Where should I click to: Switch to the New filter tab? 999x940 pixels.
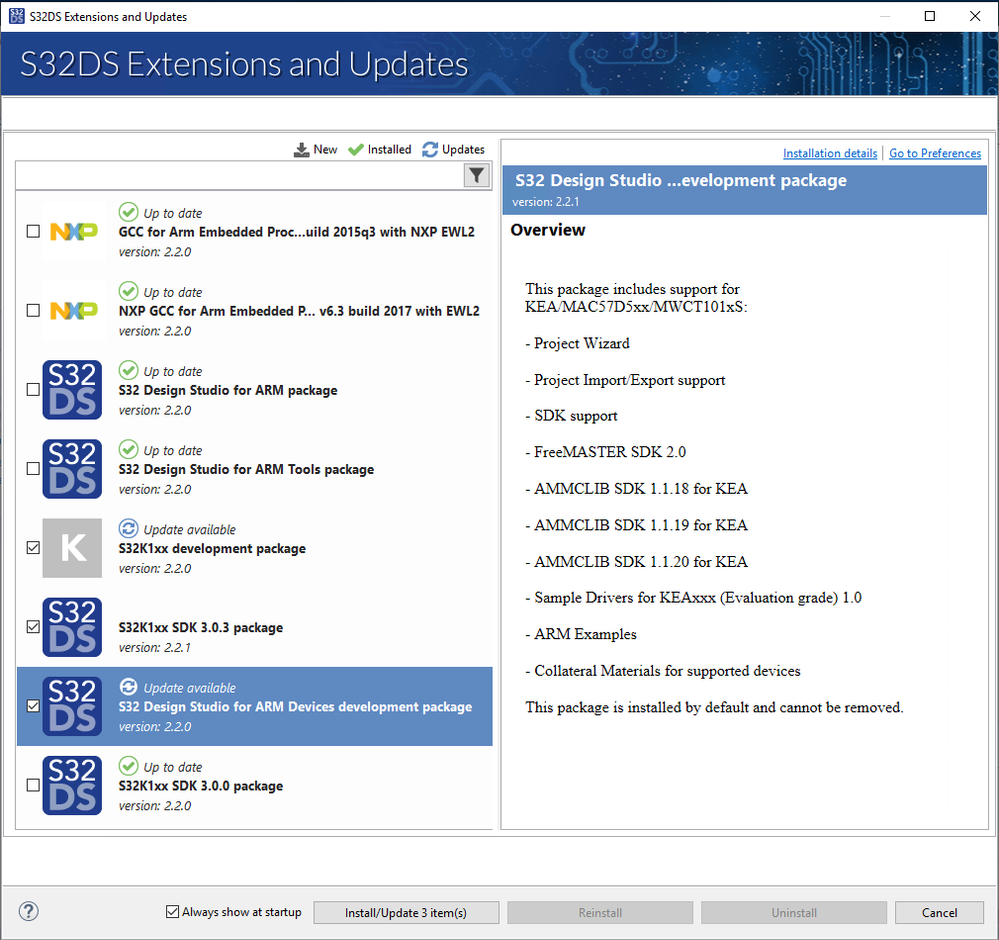316,150
